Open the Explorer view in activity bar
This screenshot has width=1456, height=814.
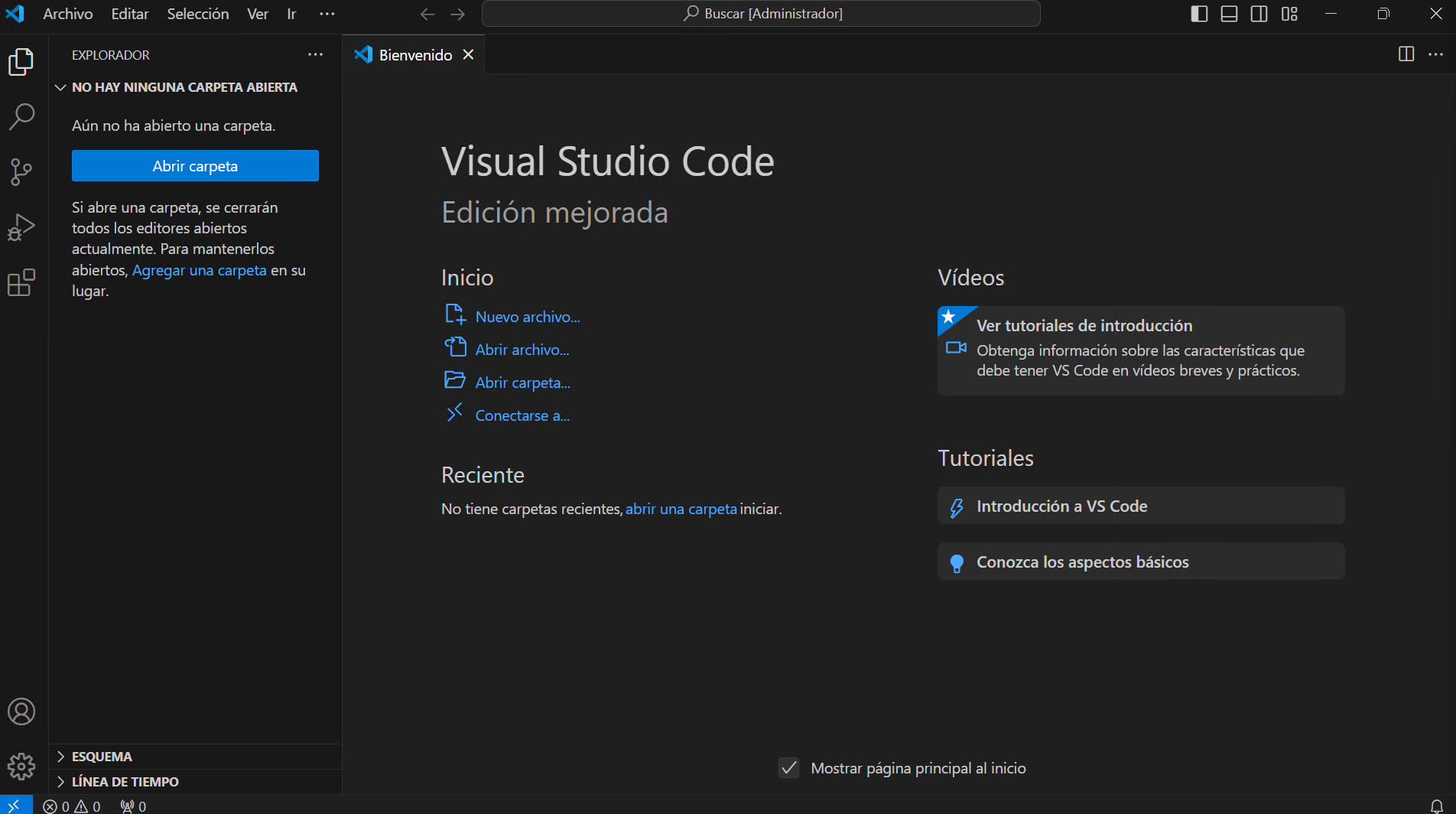click(21, 61)
